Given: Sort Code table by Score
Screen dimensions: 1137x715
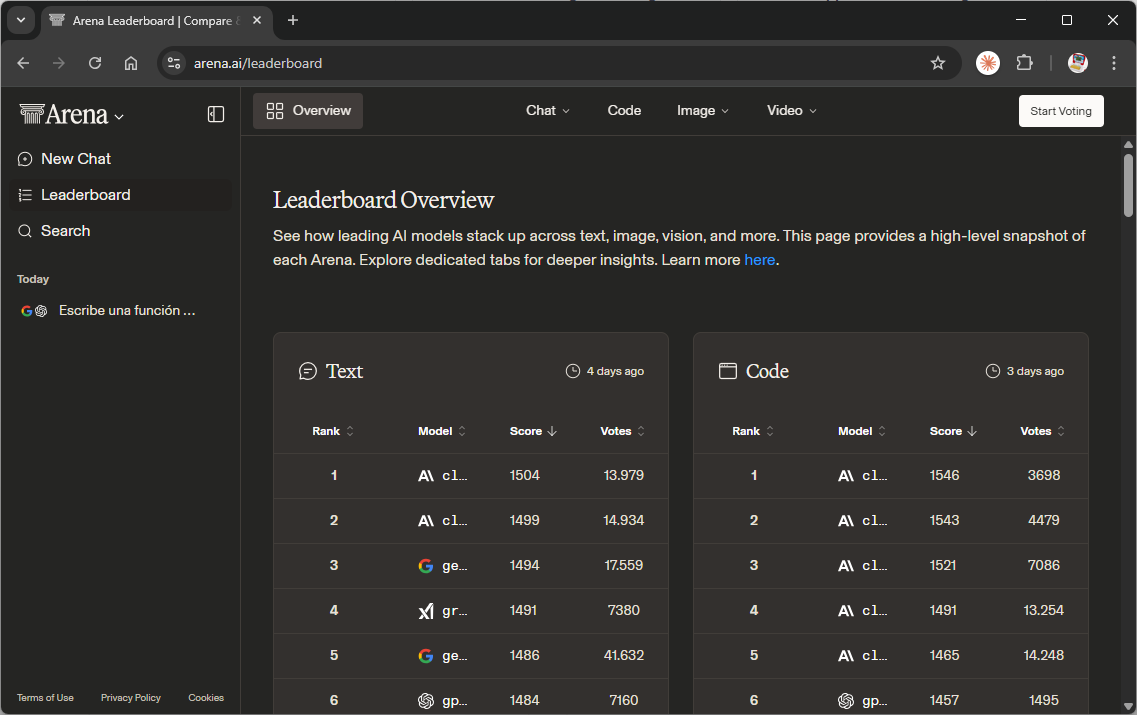Looking at the screenshot, I should 953,431.
